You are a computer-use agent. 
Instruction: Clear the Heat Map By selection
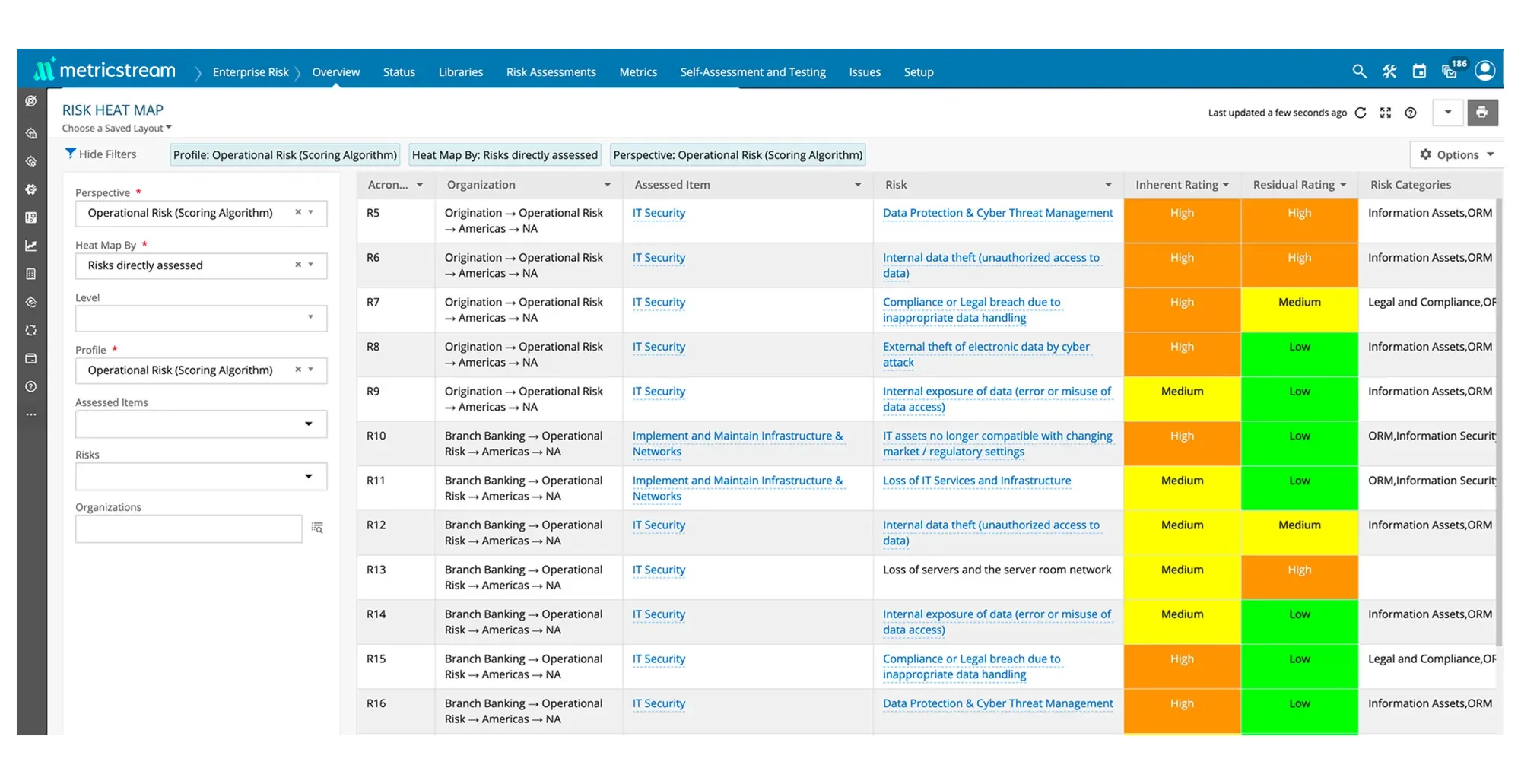[298, 265]
